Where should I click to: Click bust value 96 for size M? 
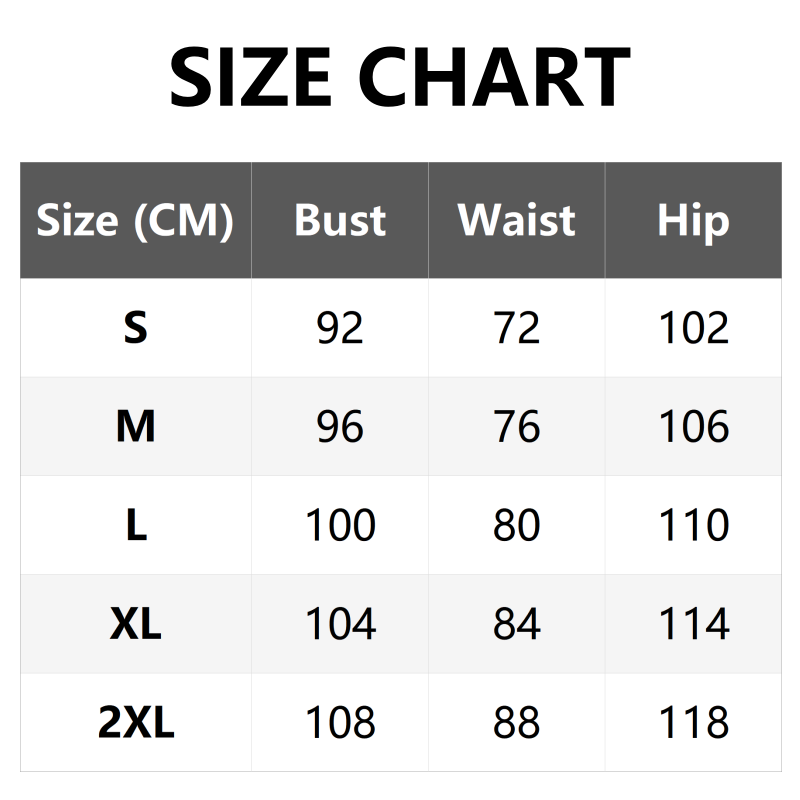pos(340,427)
